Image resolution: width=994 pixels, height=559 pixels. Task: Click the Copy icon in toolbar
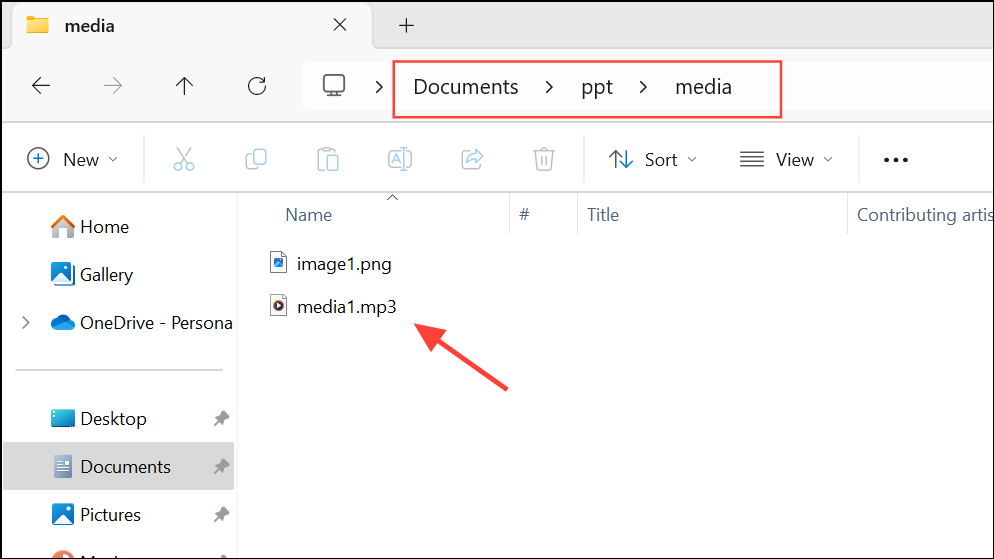(256, 159)
